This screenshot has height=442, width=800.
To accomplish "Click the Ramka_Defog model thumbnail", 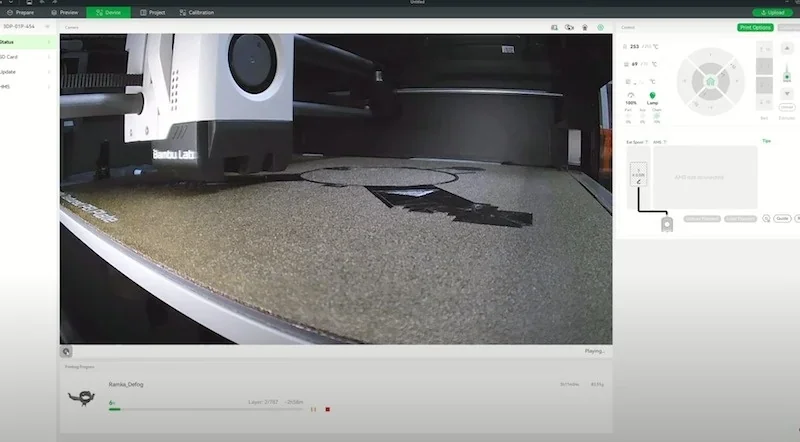I will click(x=82, y=398).
